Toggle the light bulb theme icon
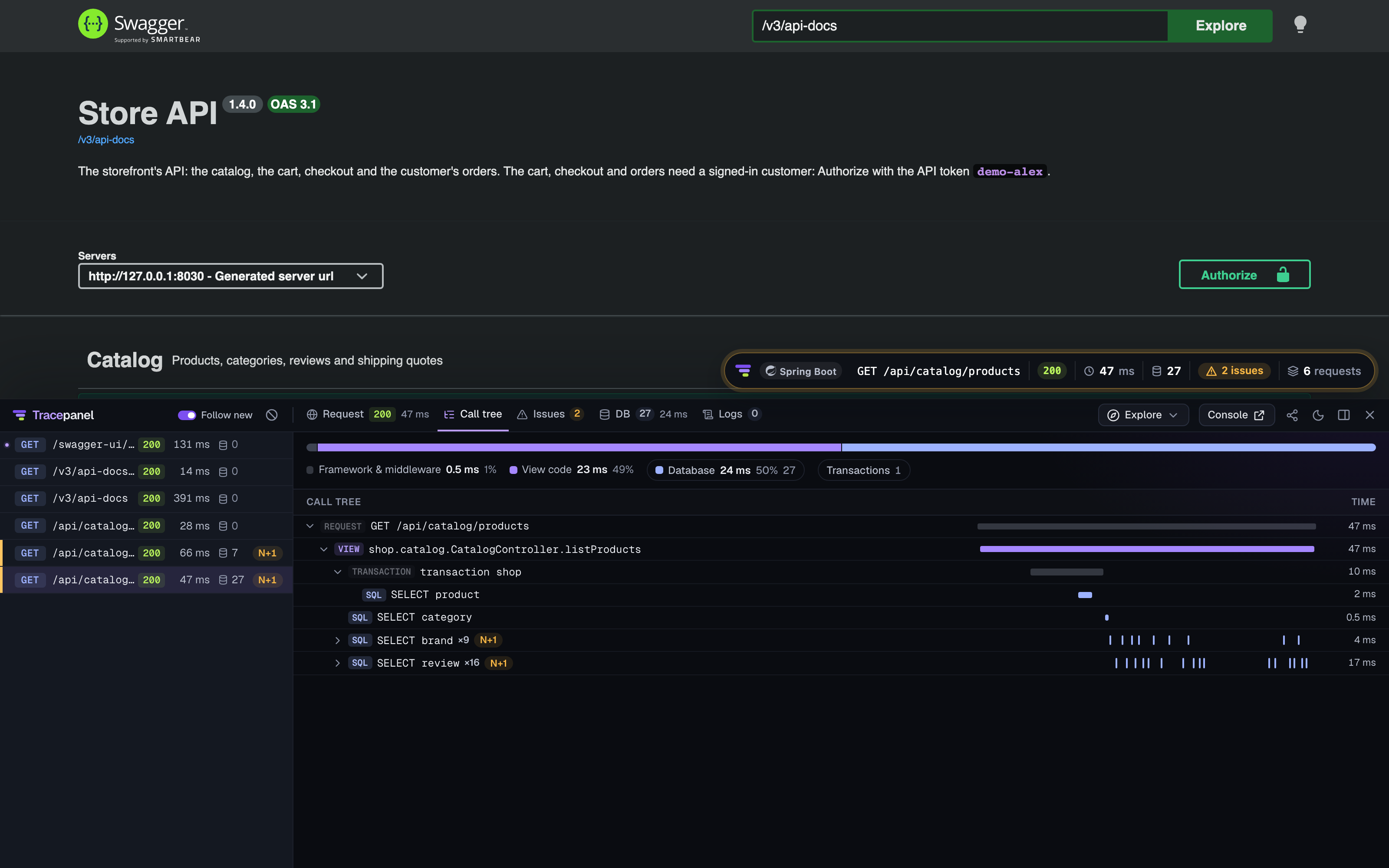The width and height of the screenshot is (1389, 868). click(1300, 25)
